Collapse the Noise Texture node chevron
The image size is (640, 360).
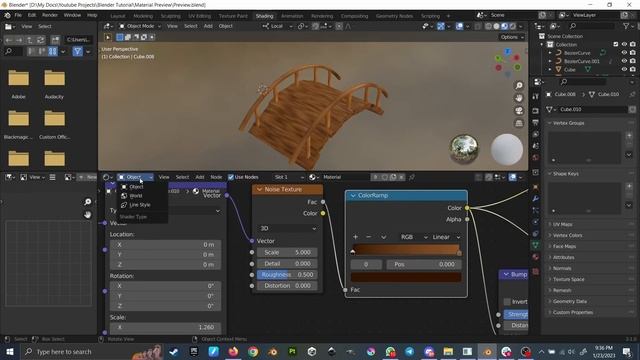pyautogui.click(x=260, y=189)
